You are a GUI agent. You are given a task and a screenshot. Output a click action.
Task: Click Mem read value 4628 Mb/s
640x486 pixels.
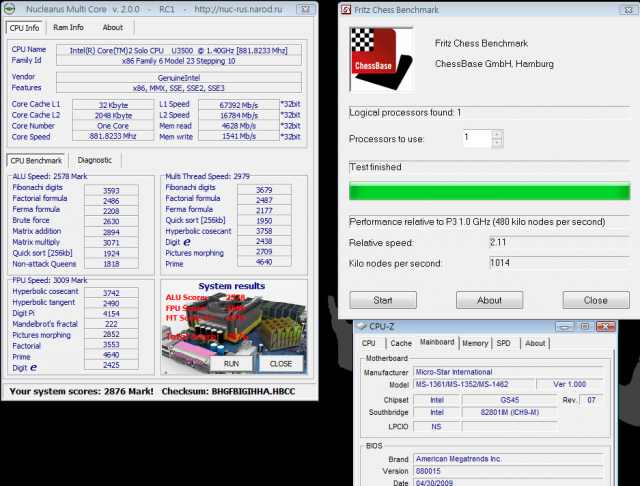tap(239, 126)
